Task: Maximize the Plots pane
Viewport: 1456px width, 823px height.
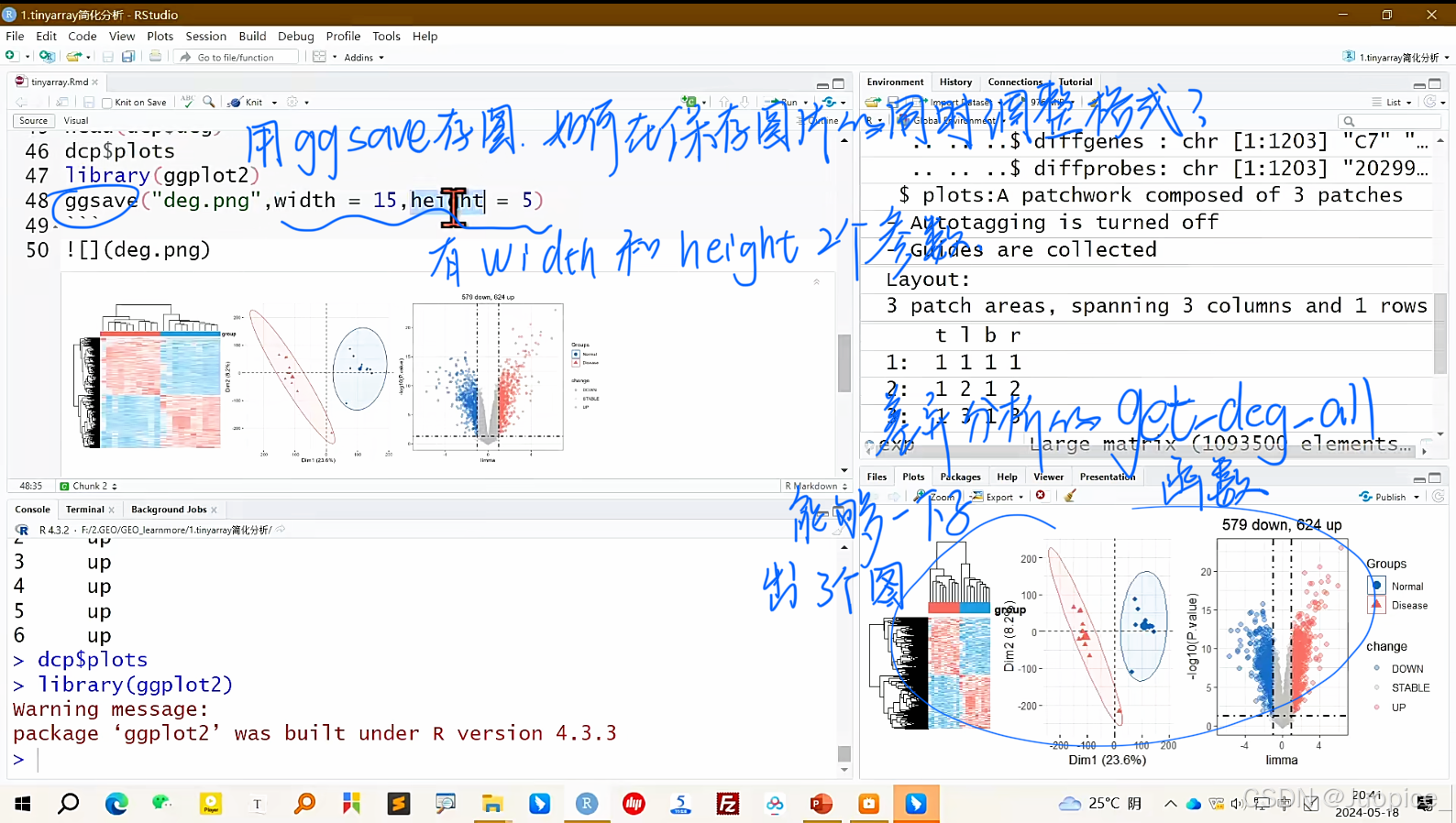Action: click(x=1435, y=477)
